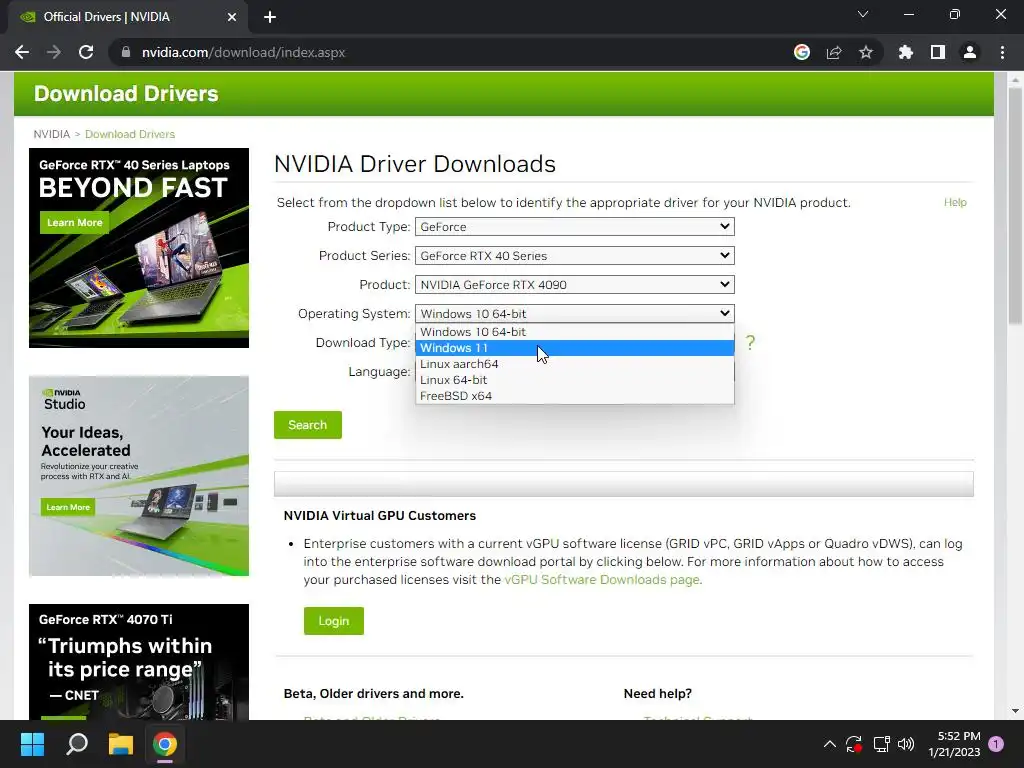Choose FreeBSD x64 from the list
Screen dimensions: 1024x768
pos(575,396)
